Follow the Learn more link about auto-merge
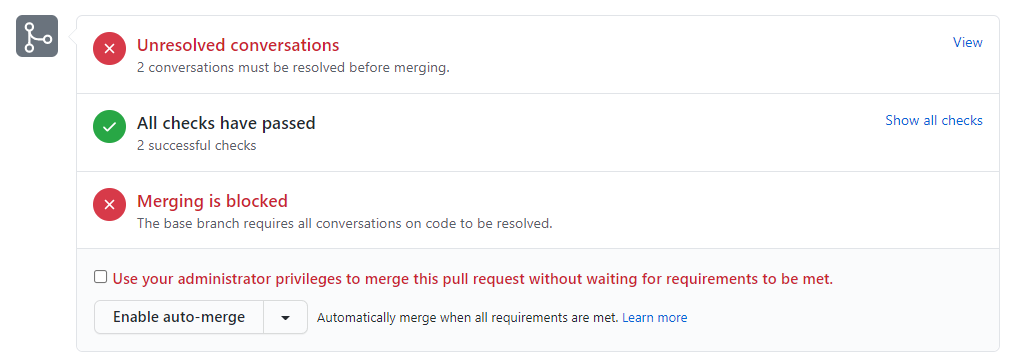This screenshot has height=361, width=1014. tap(654, 318)
